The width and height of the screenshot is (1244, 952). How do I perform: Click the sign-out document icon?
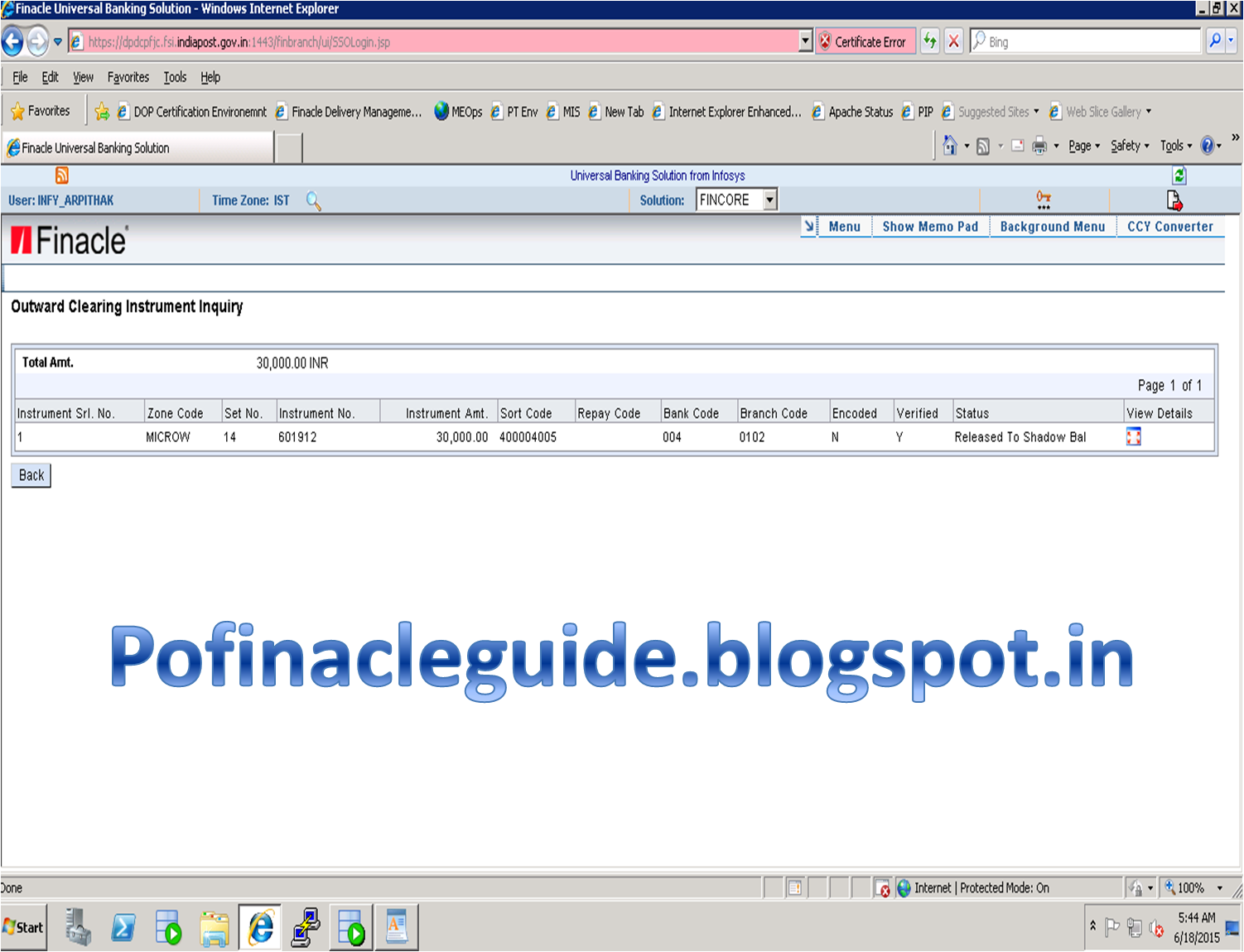coord(1175,200)
